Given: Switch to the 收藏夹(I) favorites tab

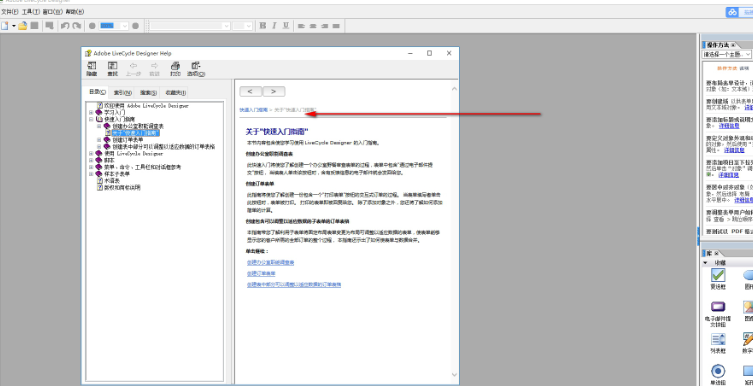Looking at the screenshot, I should (175, 93).
